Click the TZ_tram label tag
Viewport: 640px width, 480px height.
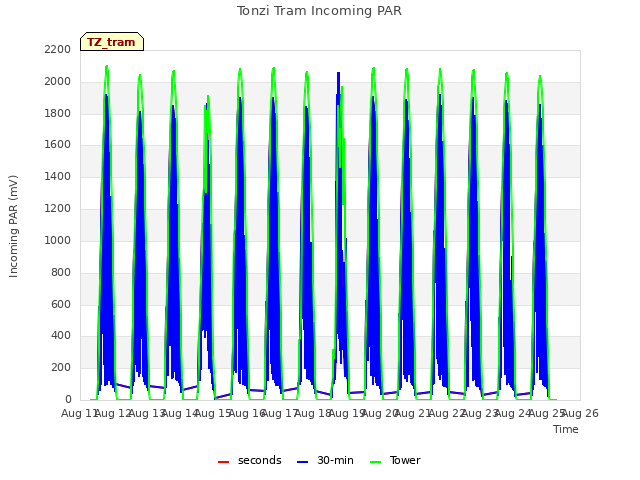[x=112, y=42]
